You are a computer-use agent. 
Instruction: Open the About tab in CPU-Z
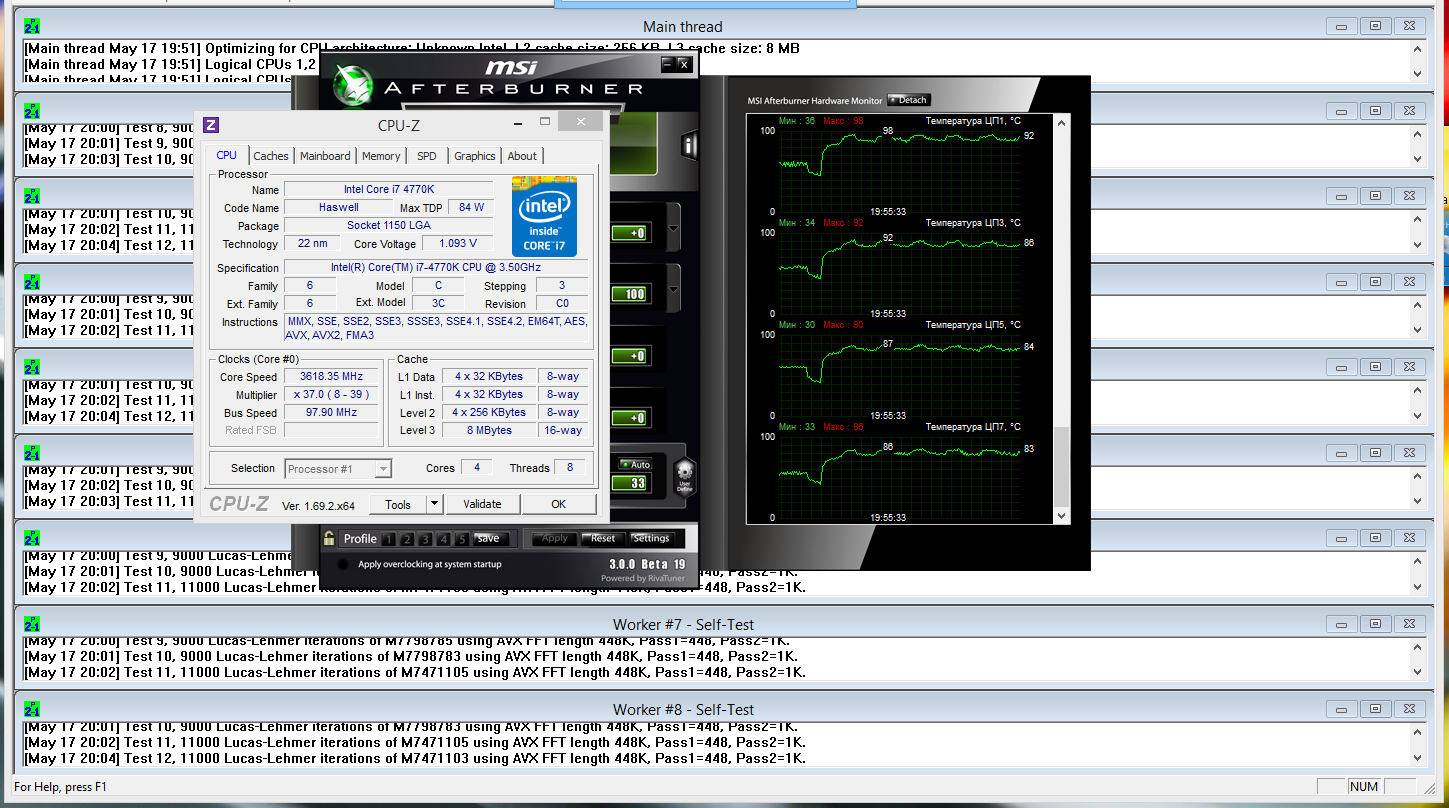522,156
